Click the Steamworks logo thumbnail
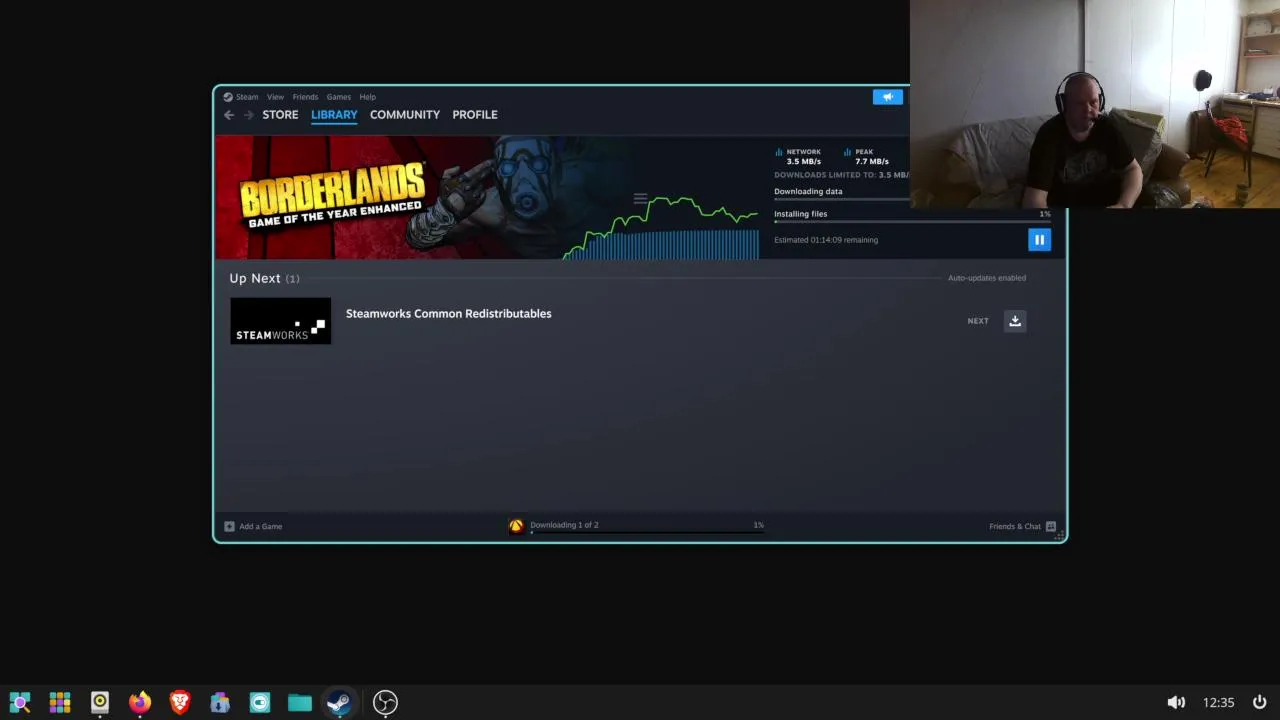Image resolution: width=1280 pixels, height=720 pixels. click(x=280, y=321)
